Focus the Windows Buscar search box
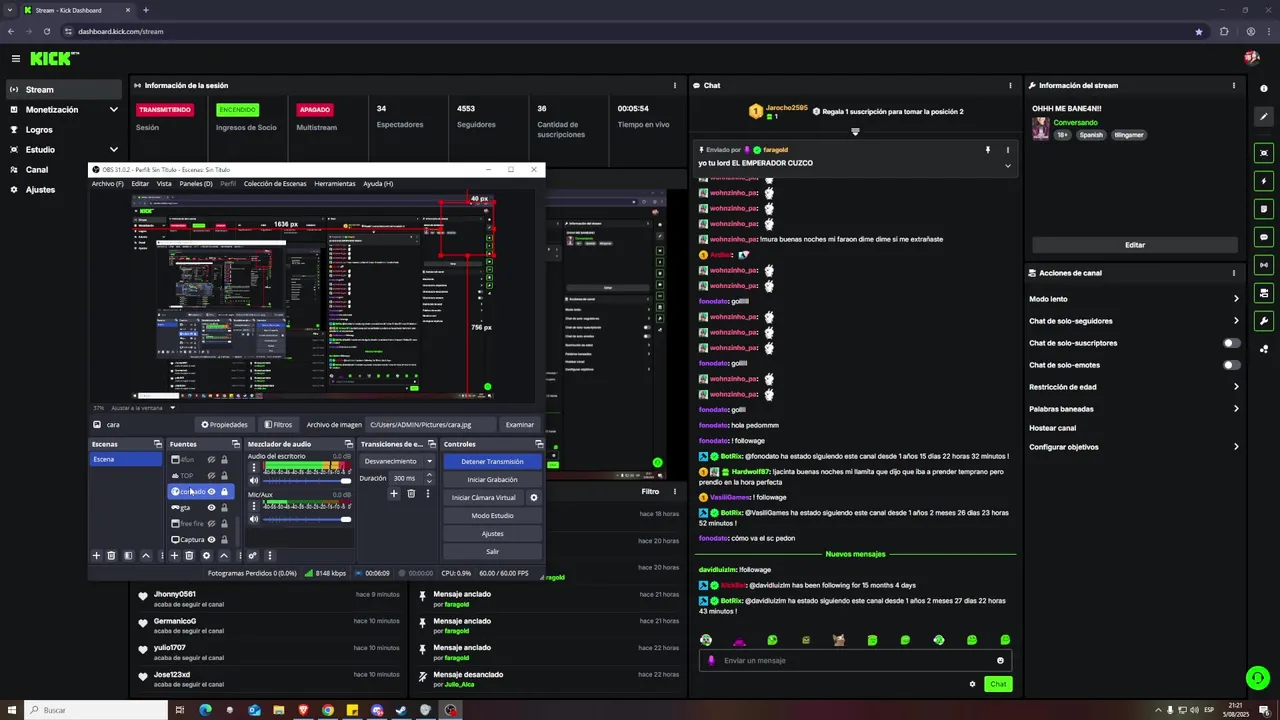 [96, 710]
